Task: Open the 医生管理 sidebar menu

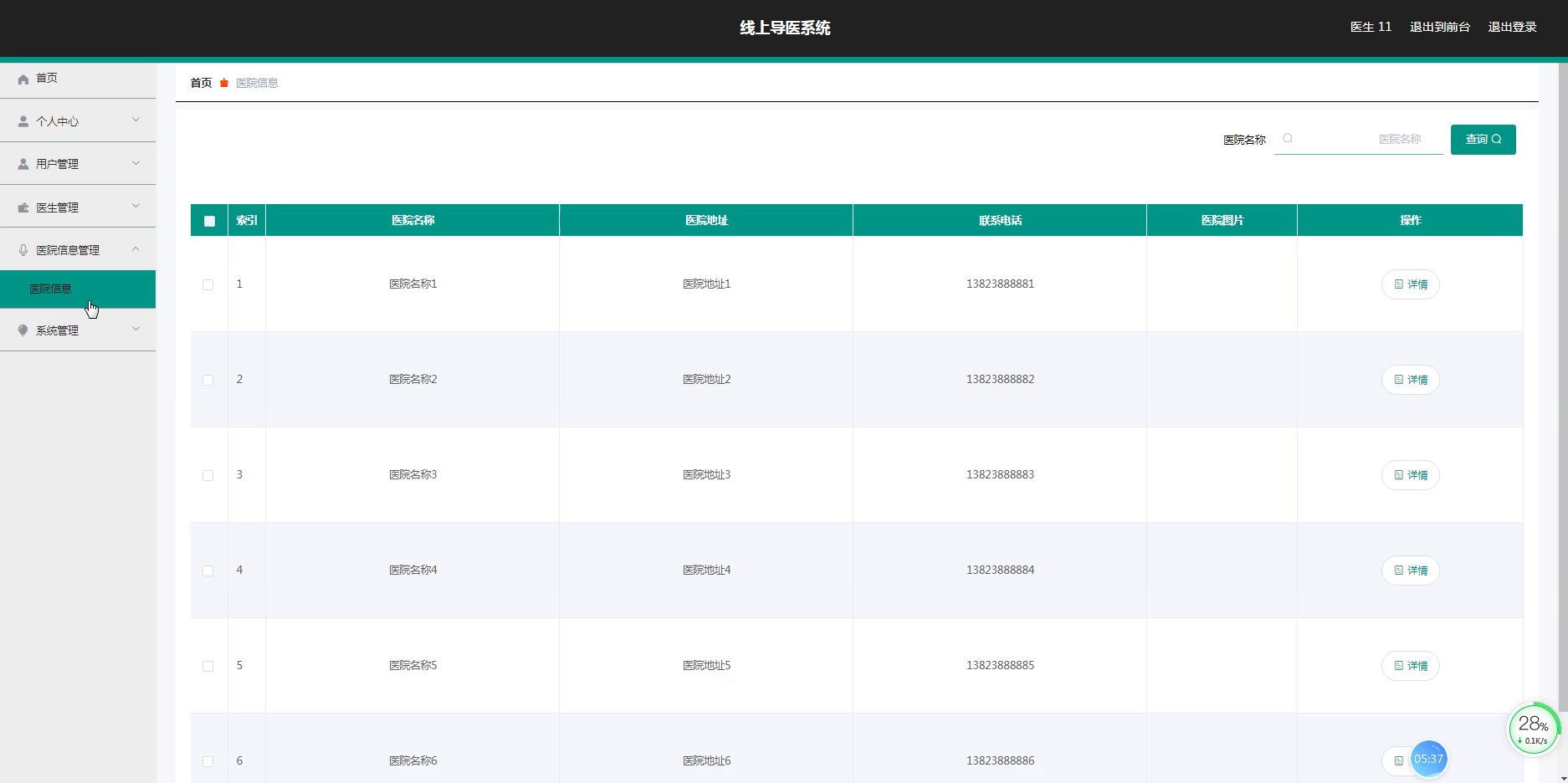Action: point(78,207)
